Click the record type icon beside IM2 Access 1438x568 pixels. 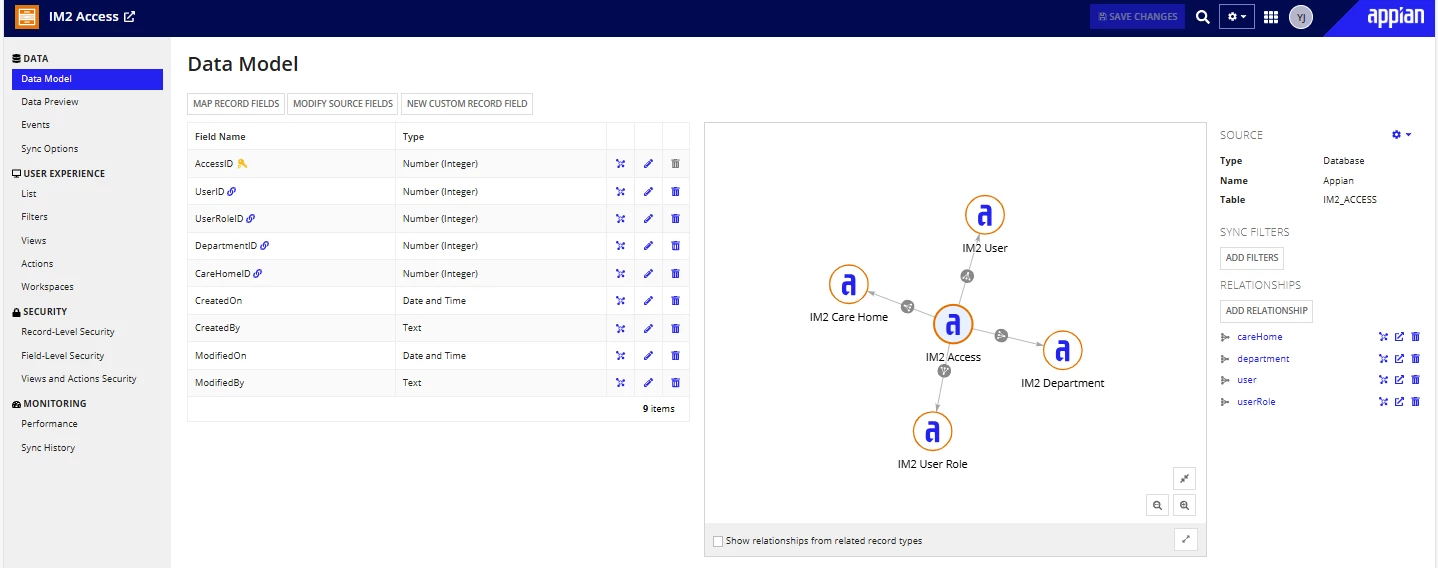27,17
